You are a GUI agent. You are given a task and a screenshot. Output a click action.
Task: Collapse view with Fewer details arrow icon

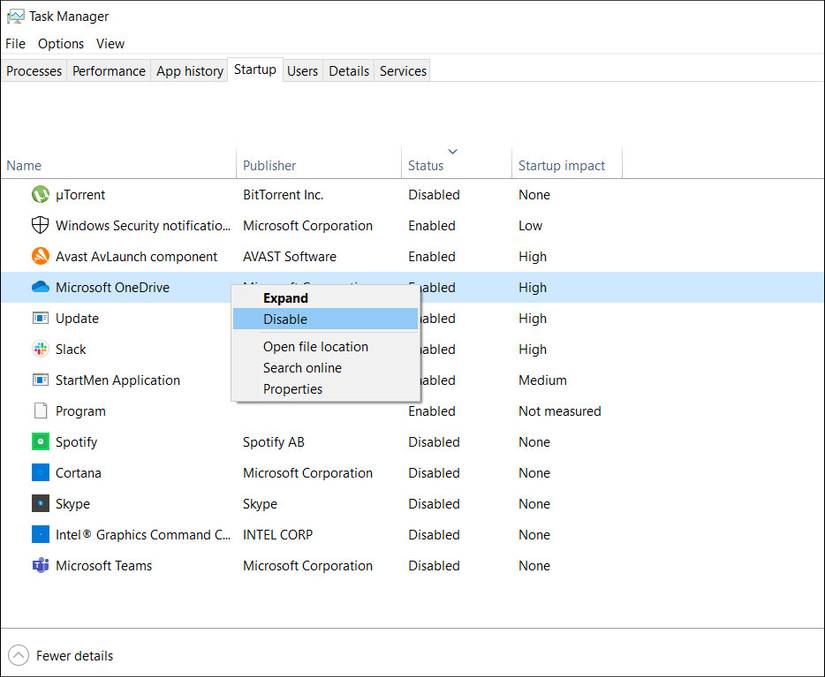pos(18,655)
